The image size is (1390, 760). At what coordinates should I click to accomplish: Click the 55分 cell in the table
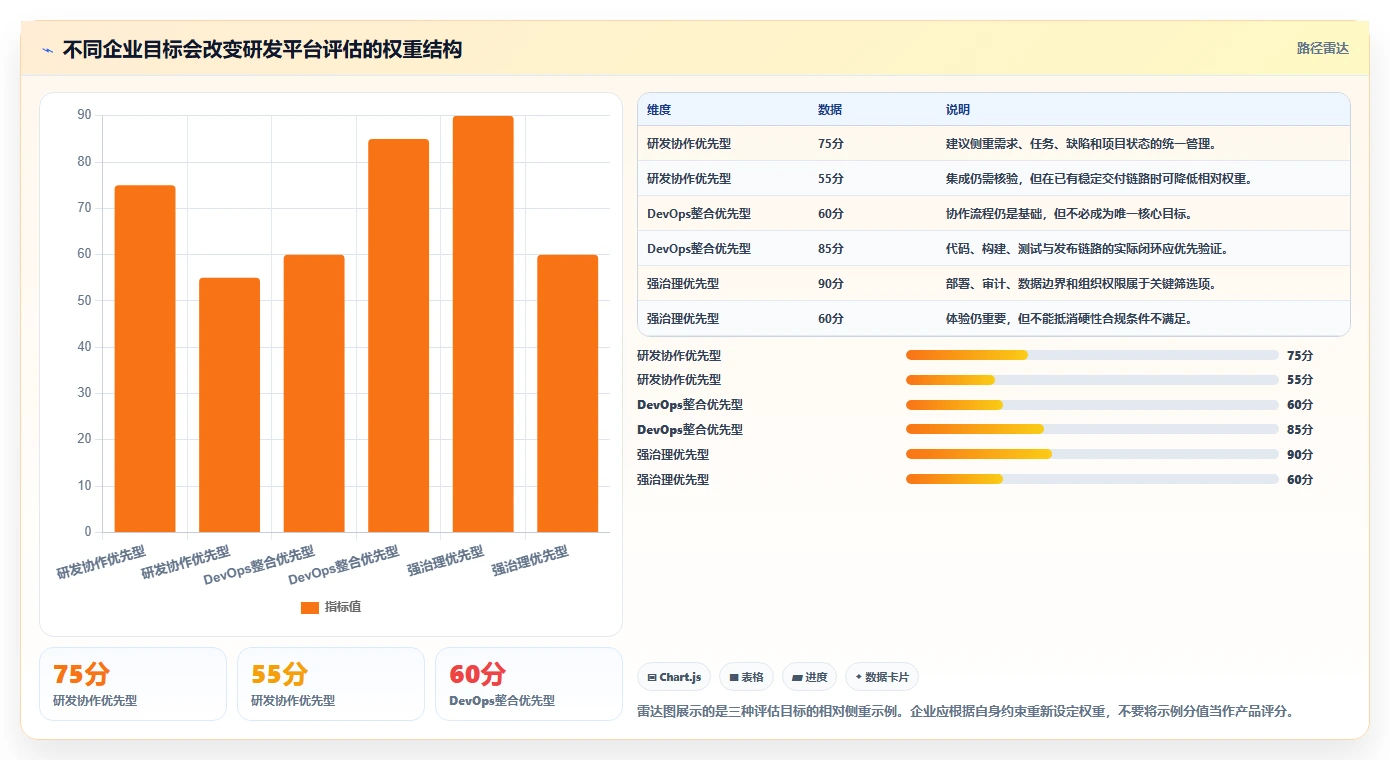click(x=830, y=179)
